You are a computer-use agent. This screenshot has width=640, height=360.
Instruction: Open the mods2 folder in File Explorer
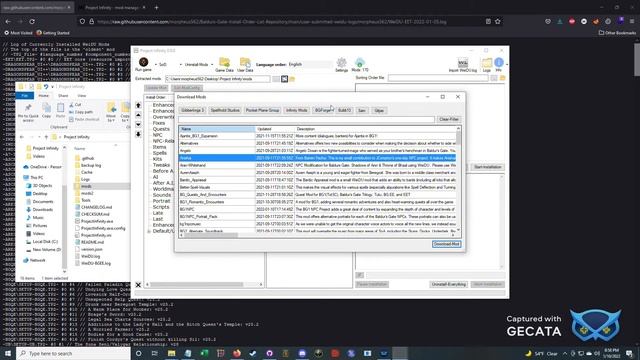point(87,193)
